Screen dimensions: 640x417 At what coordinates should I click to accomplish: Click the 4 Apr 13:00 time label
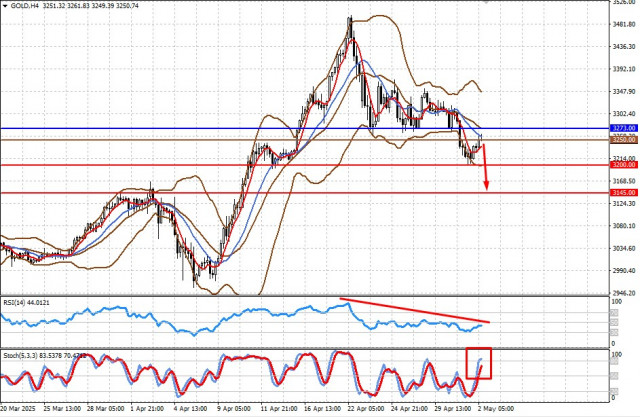tap(191, 408)
